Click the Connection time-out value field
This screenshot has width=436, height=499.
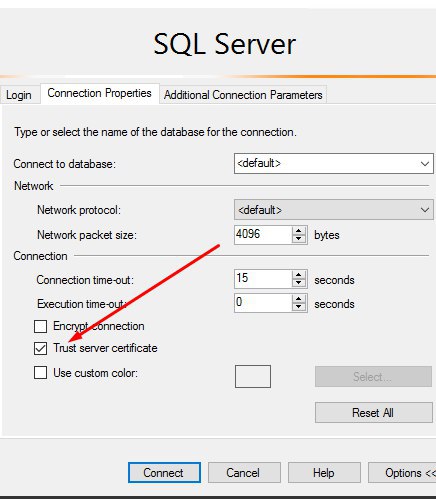click(263, 279)
